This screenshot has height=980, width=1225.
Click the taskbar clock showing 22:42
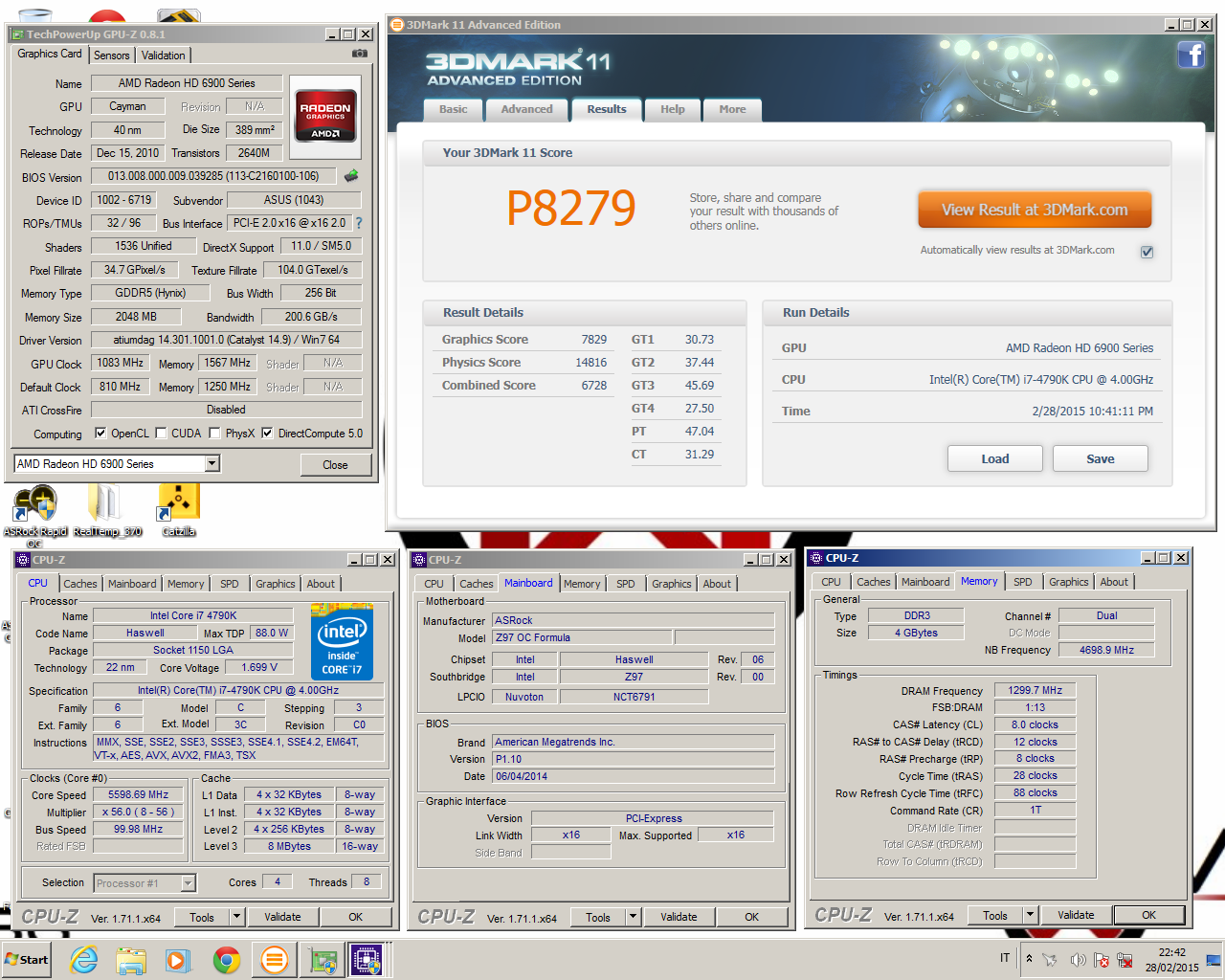[1172, 960]
